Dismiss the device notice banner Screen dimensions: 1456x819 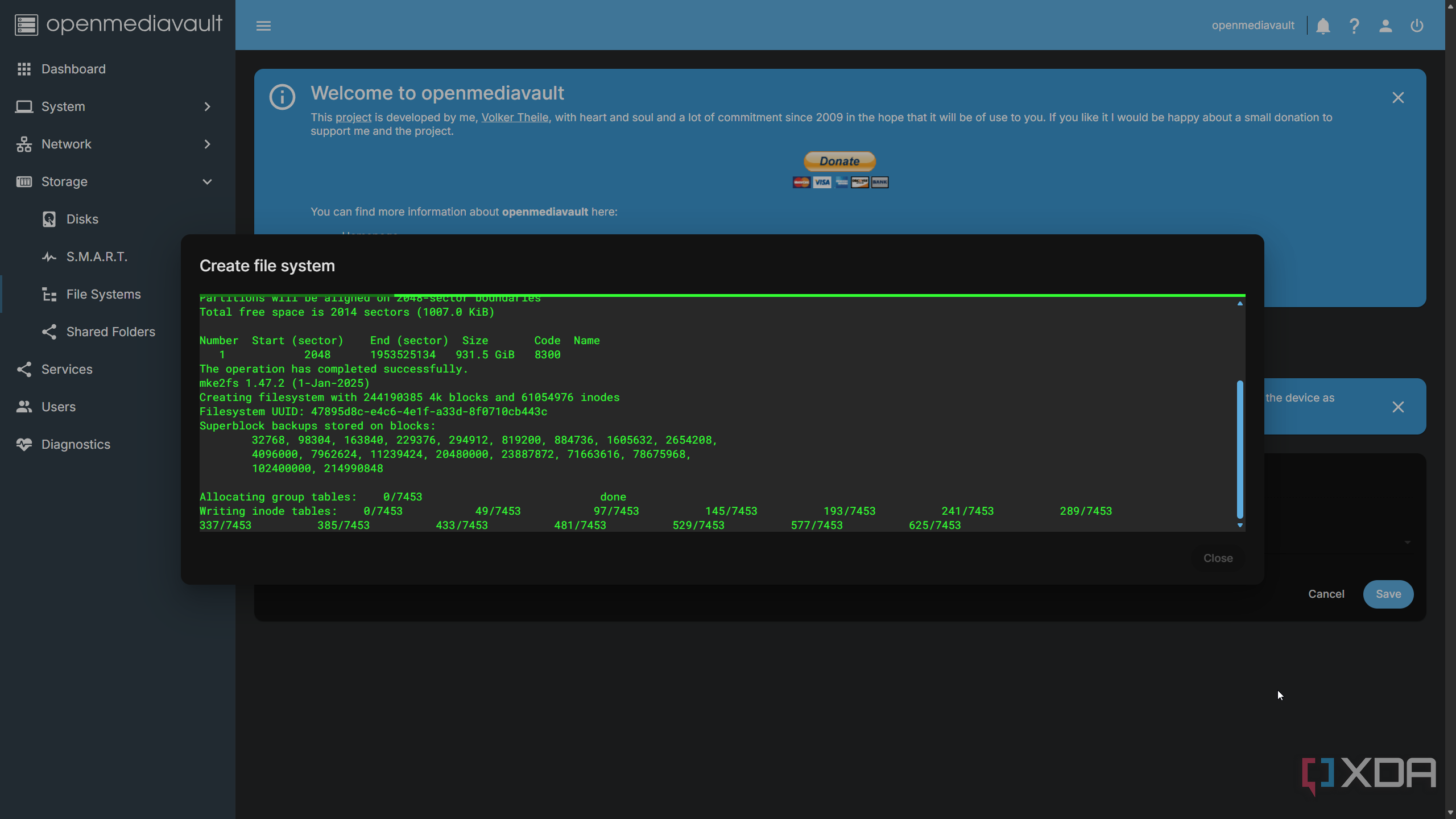[x=1398, y=407]
